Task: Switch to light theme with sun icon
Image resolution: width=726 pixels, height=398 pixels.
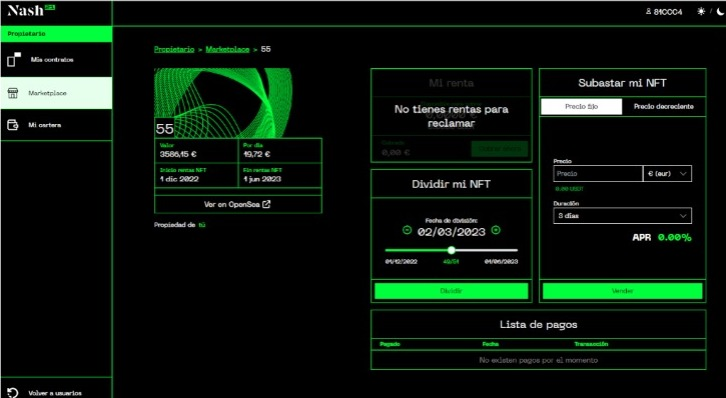Action: coord(701,12)
